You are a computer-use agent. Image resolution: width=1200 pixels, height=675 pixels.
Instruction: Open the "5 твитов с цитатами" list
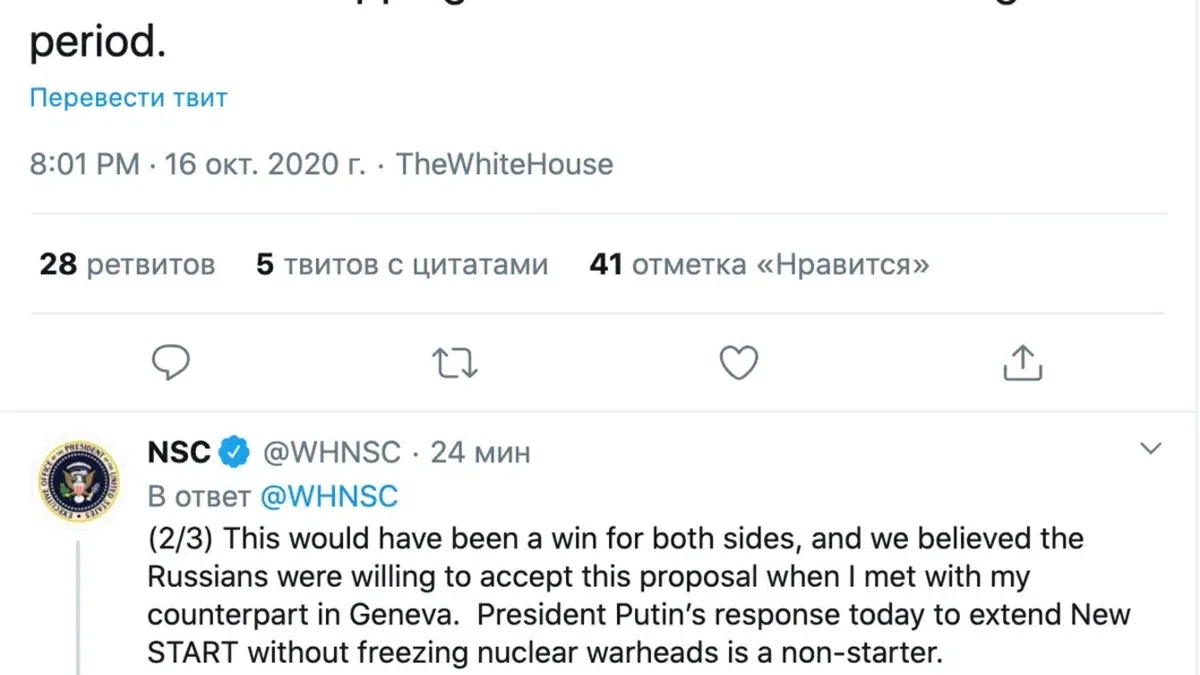[x=402, y=265]
